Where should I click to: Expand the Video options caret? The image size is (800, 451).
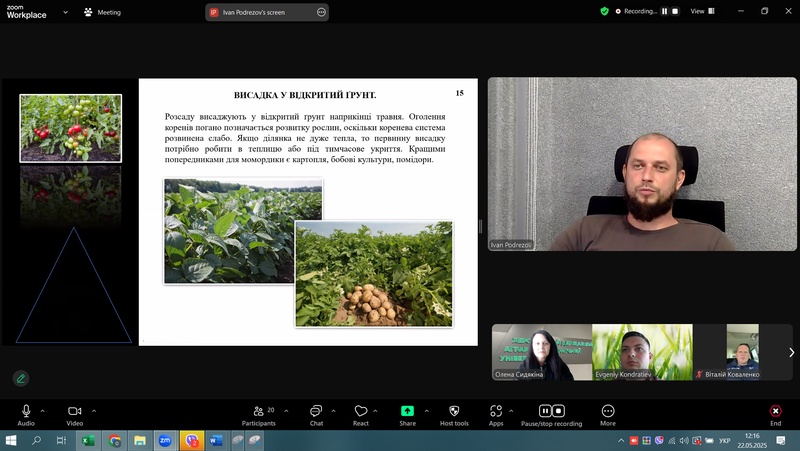click(x=94, y=411)
